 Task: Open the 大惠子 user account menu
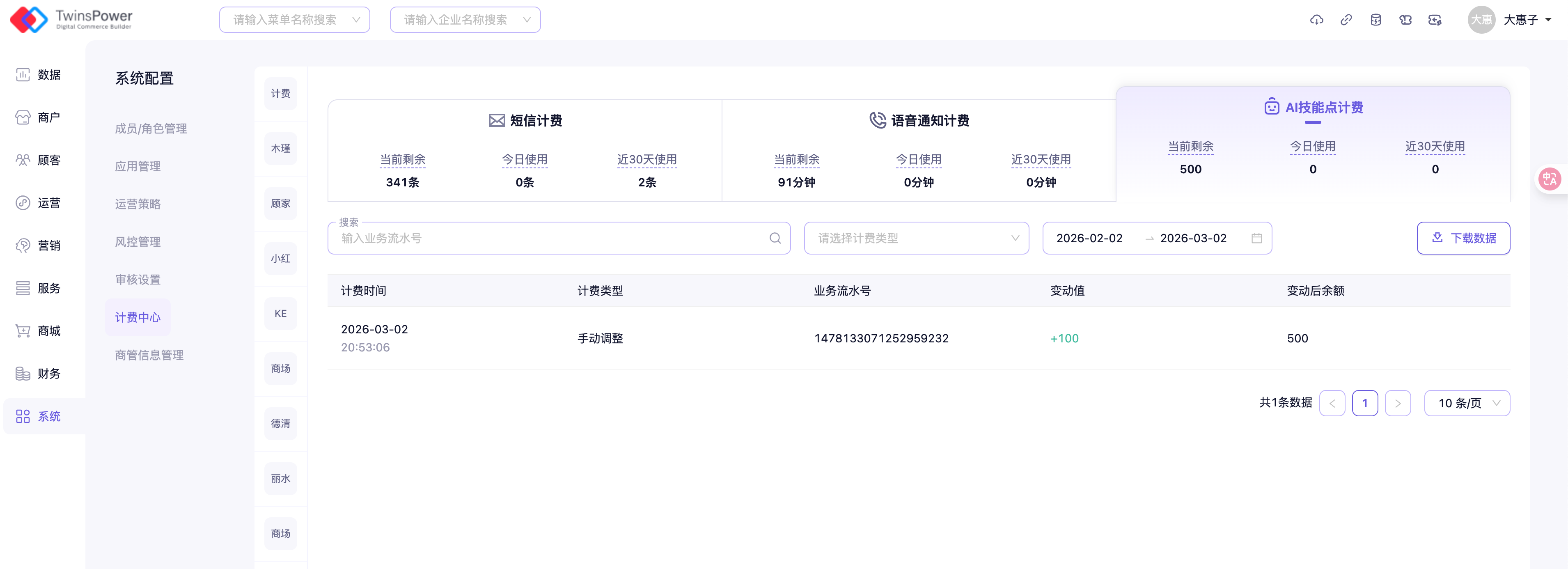click(1527, 20)
